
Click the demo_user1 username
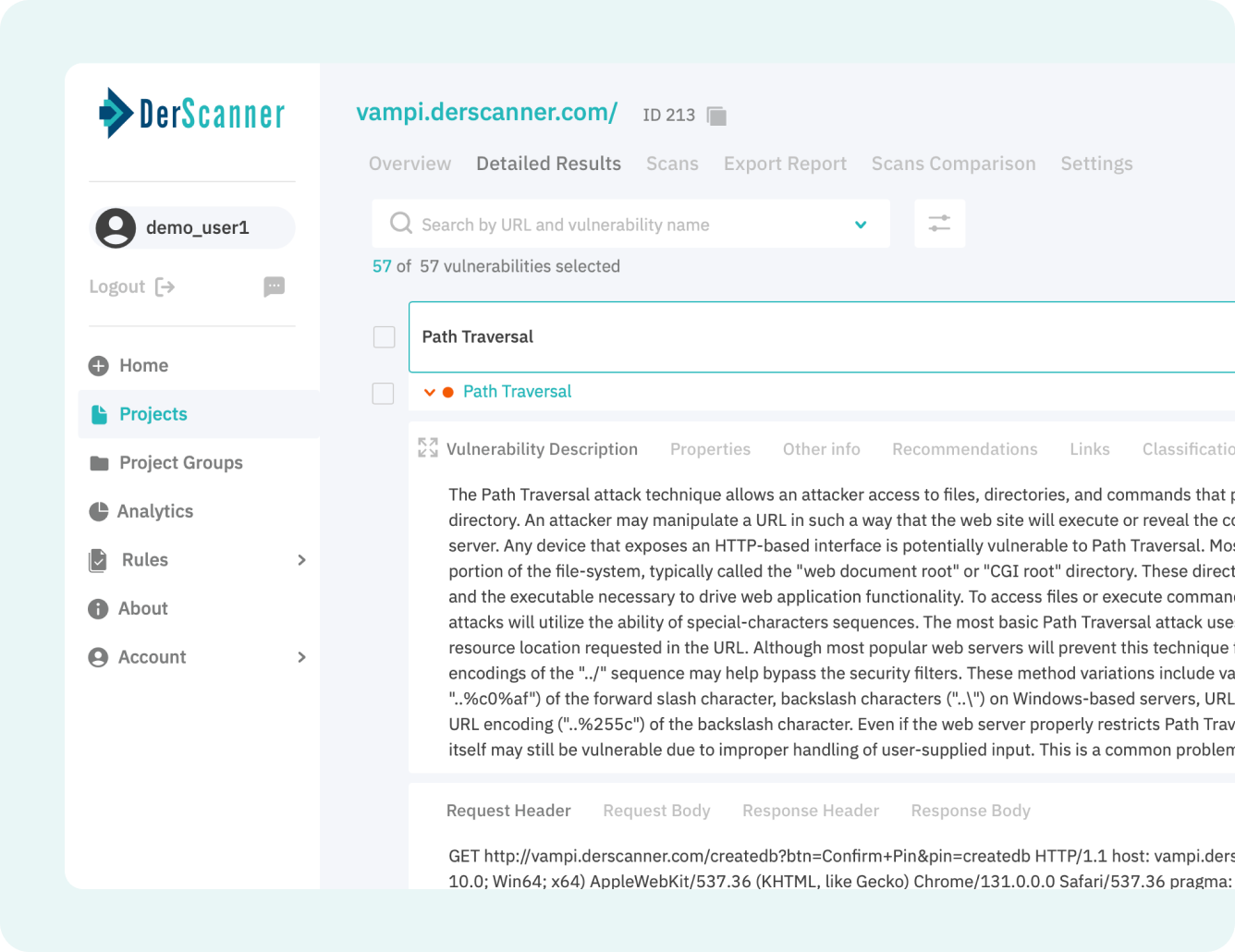(x=198, y=227)
